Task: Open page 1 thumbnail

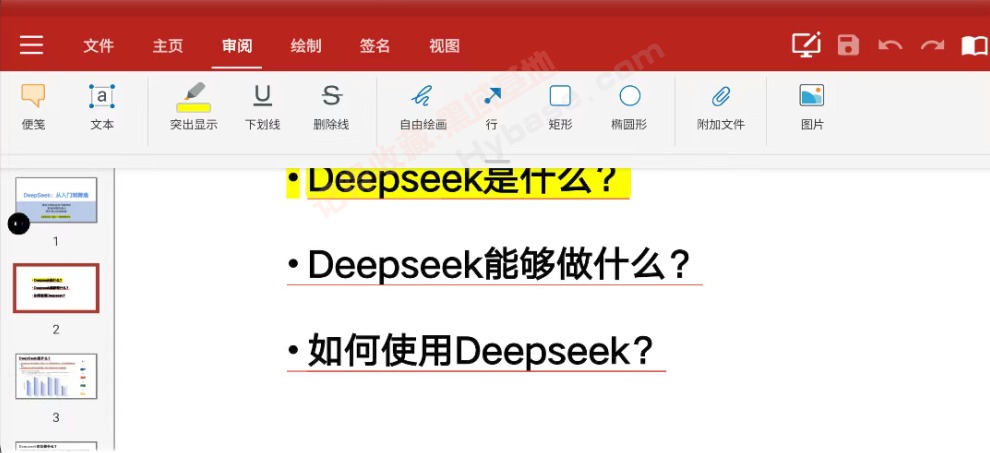Action: pyautogui.click(x=56, y=200)
